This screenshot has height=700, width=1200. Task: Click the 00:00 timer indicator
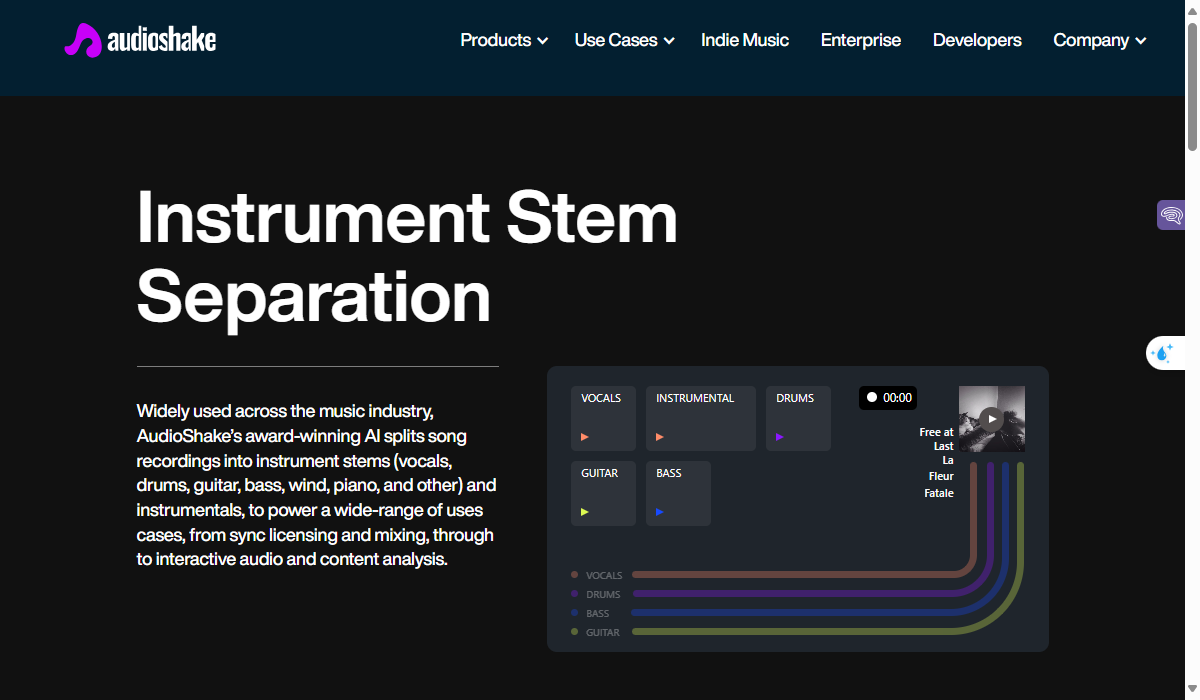(x=888, y=398)
